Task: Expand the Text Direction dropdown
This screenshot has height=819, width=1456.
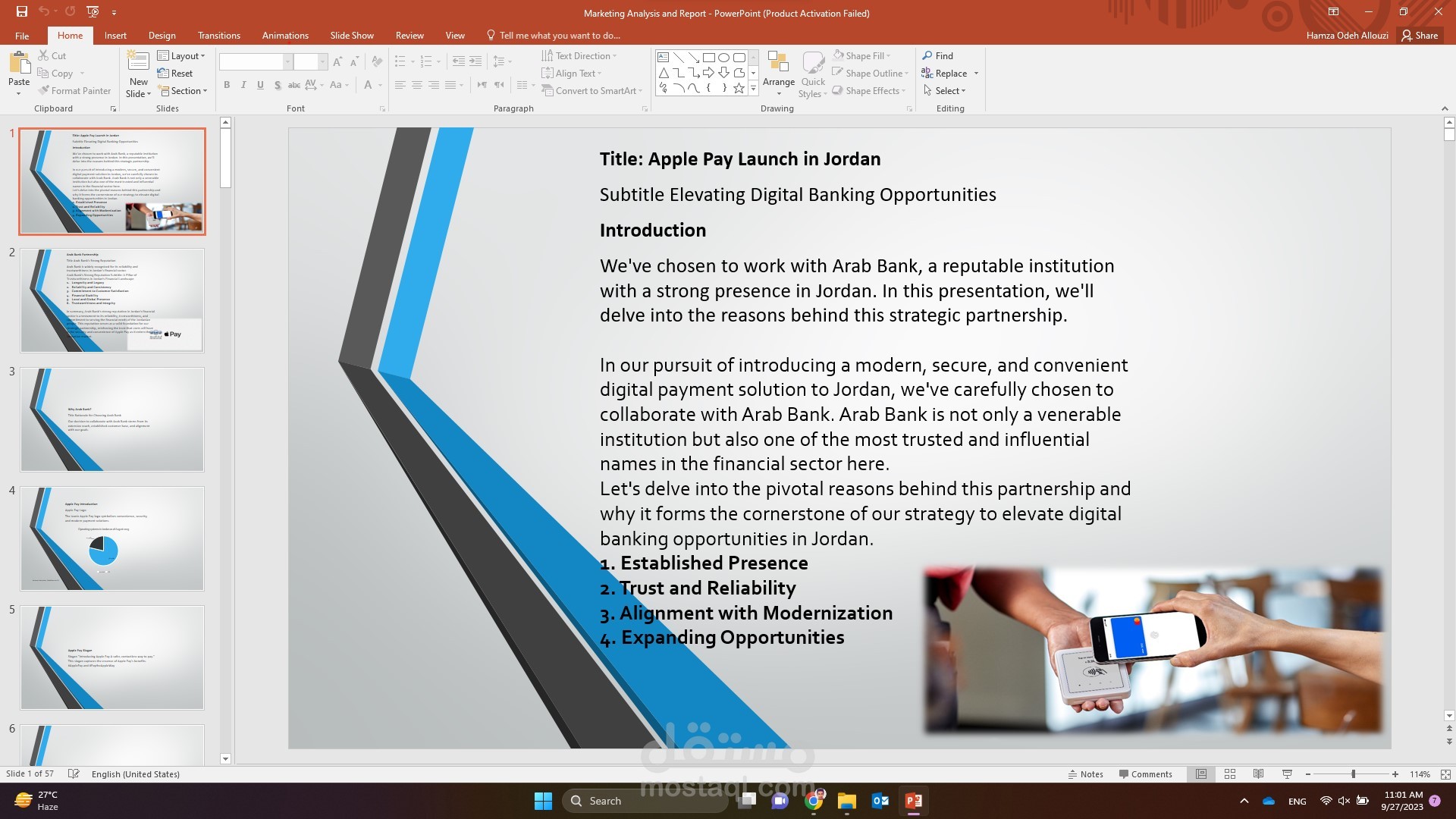Action: click(x=579, y=56)
